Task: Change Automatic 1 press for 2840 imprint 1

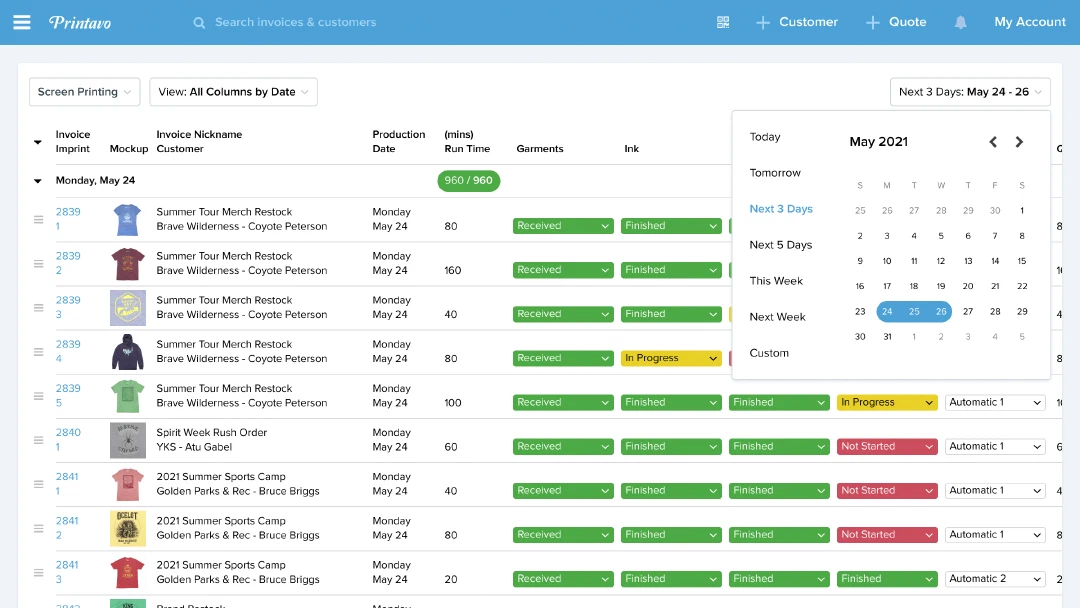Action: pos(995,446)
